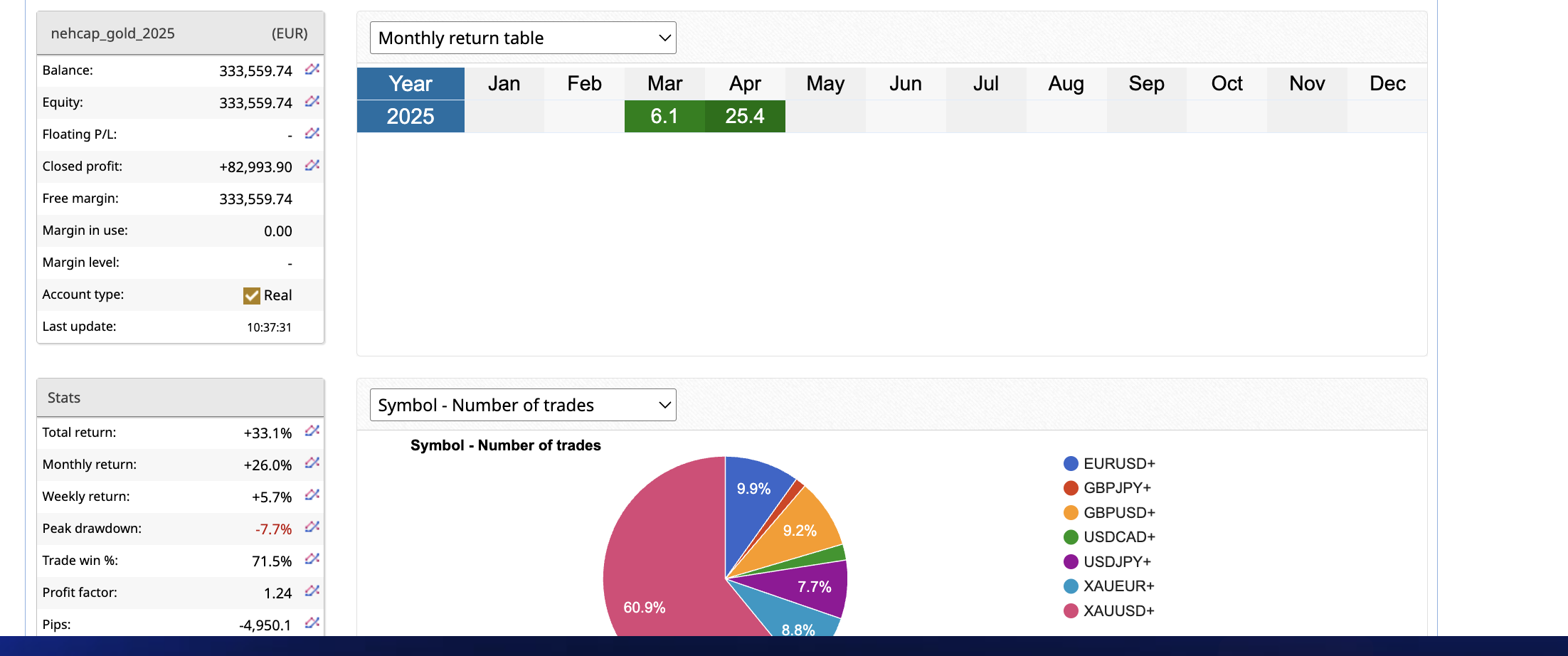Open the Monthly return table dropdown
The image size is (1568, 656).
pyautogui.click(x=523, y=38)
